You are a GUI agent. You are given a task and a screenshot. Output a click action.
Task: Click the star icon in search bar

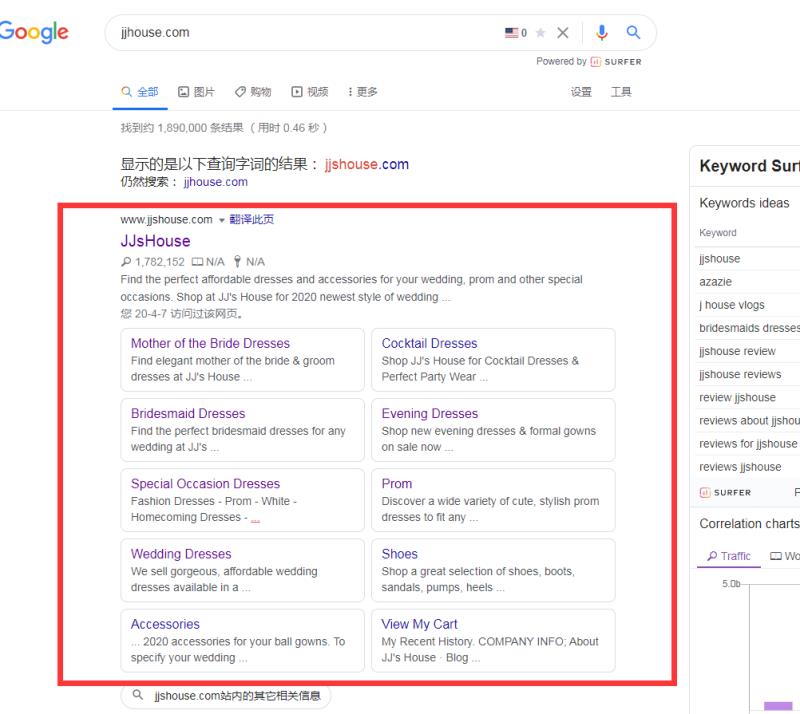pyautogui.click(x=540, y=33)
